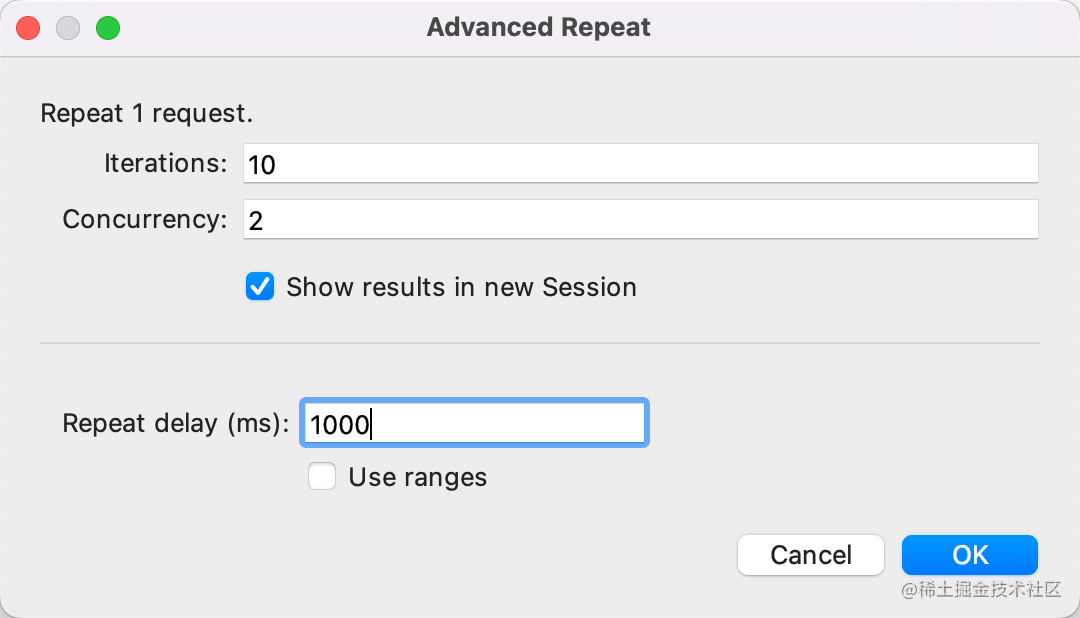This screenshot has height=618, width=1080.
Task: Click the "Use ranges" label text
Action: (417, 478)
